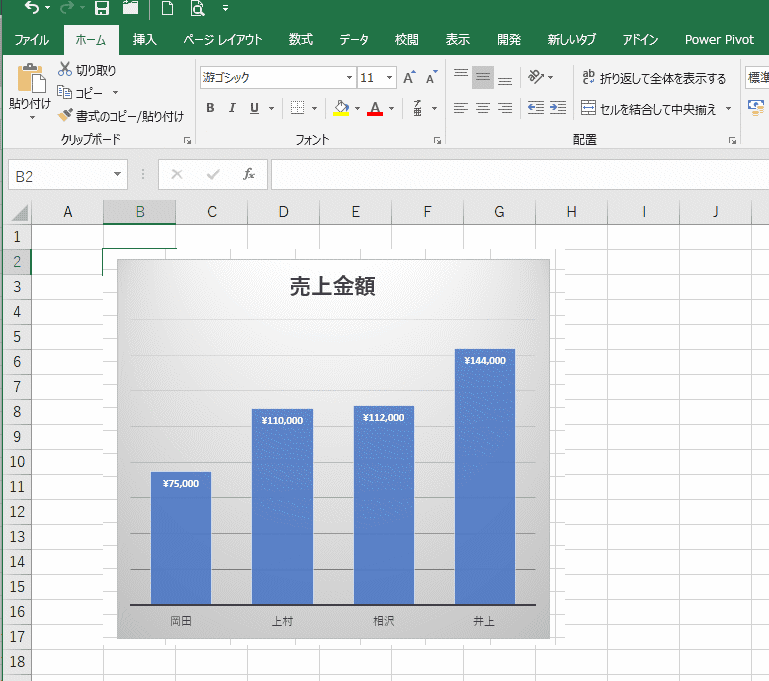Switch to the Power Pivot tab
769x681 pixels.
click(719, 40)
